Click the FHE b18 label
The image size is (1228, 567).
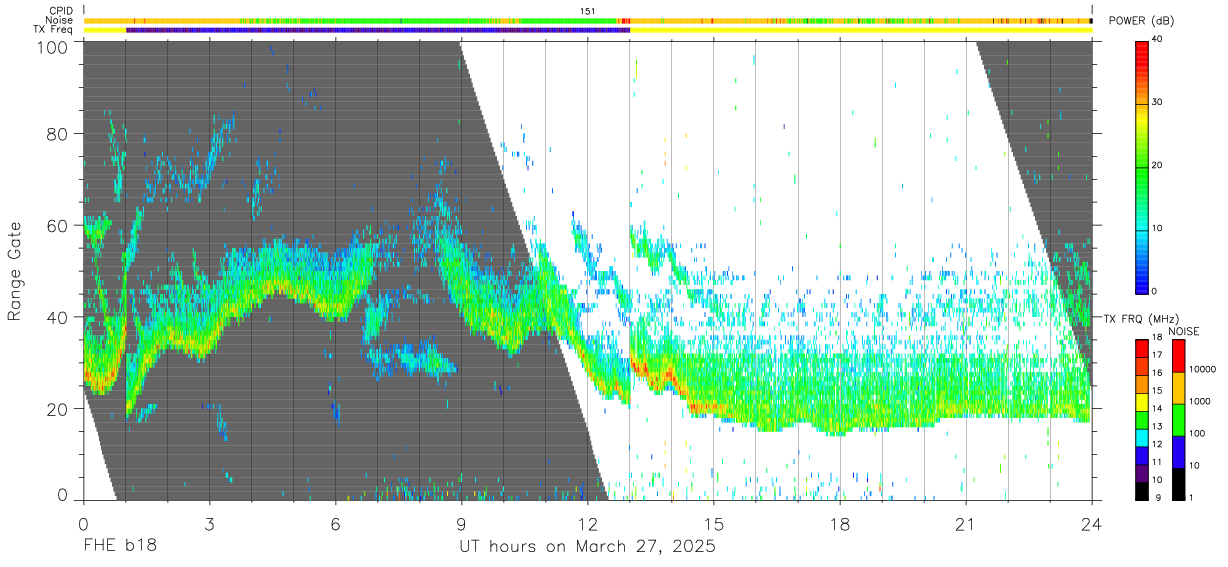[x=120, y=547]
